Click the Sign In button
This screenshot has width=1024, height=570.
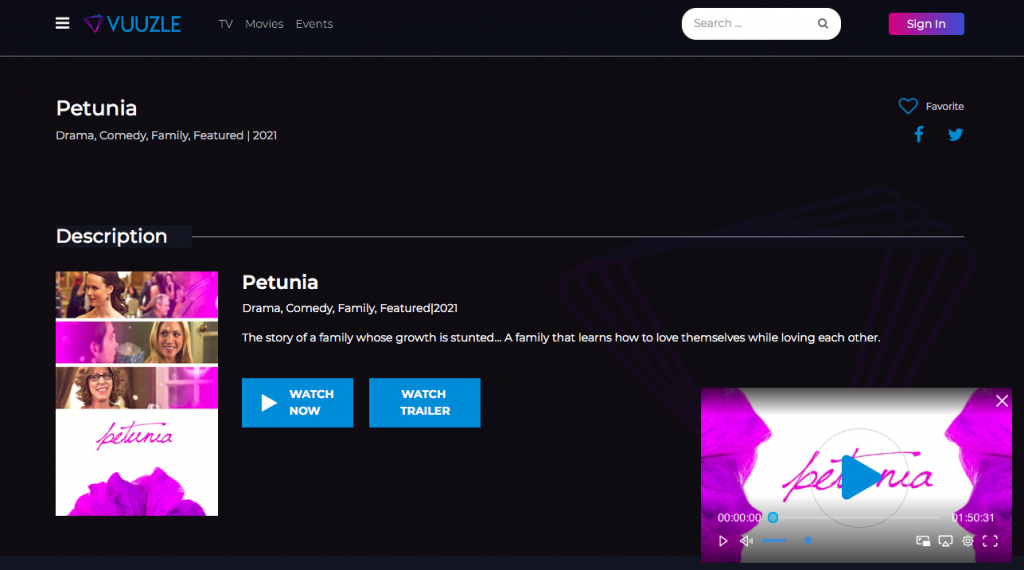coord(926,24)
